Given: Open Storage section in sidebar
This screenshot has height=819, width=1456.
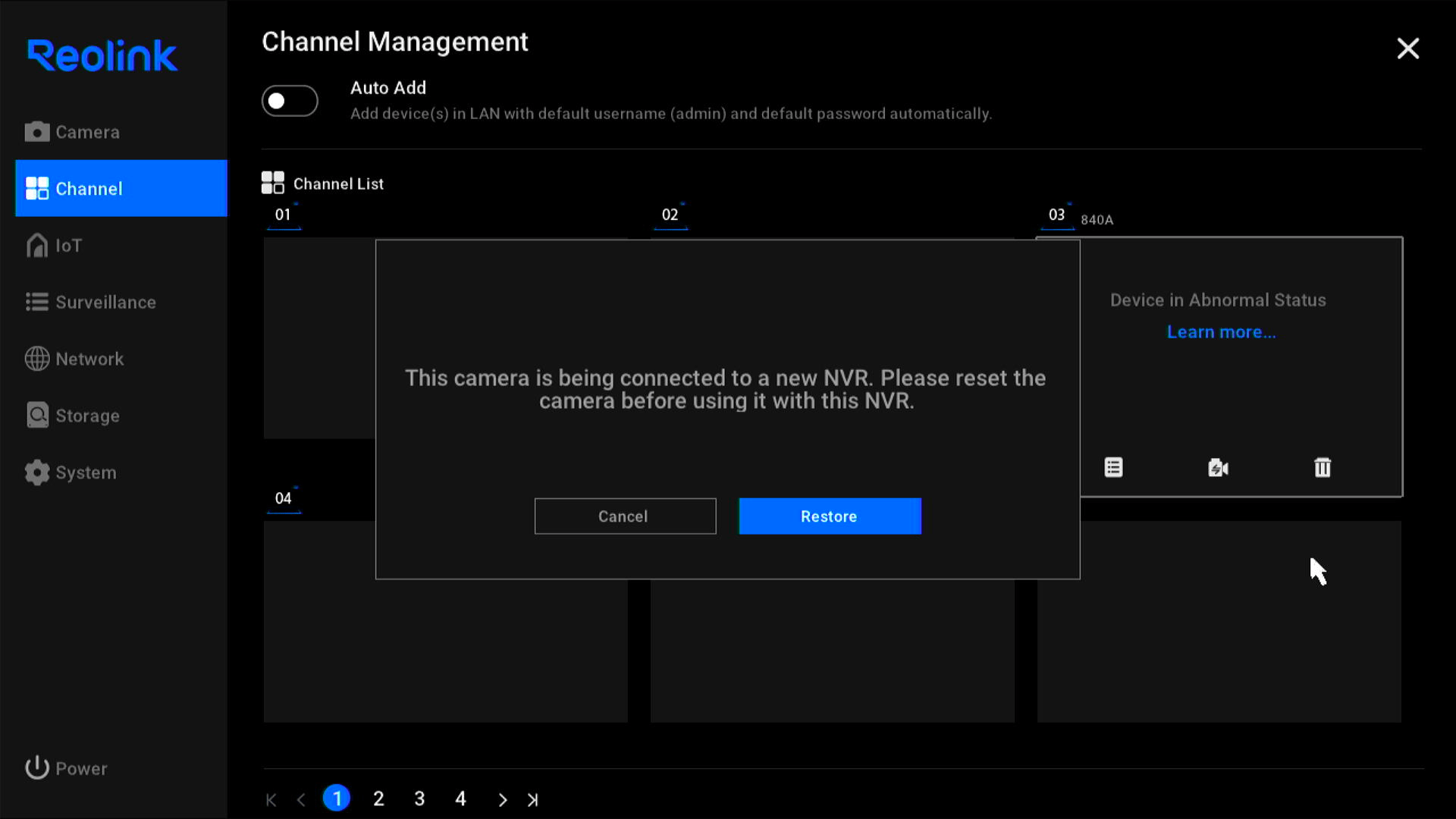Looking at the screenshot, I should tap(88, 415).
